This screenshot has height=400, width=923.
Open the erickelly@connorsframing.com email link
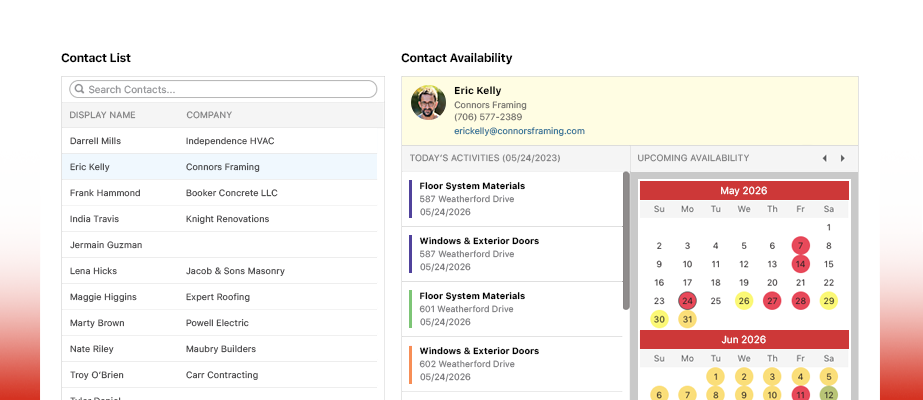point(519,131)
